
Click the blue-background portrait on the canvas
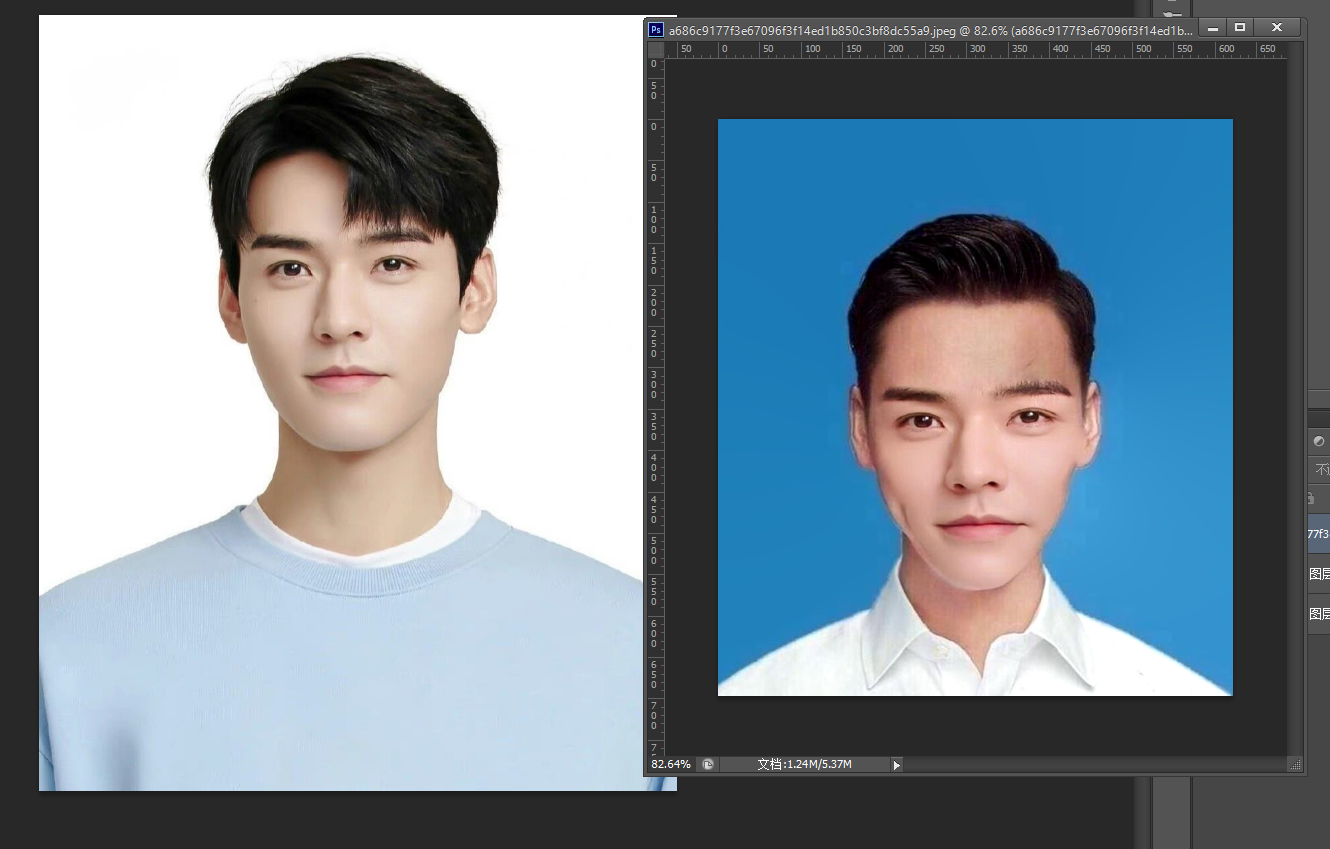click(x=975, y=407)
